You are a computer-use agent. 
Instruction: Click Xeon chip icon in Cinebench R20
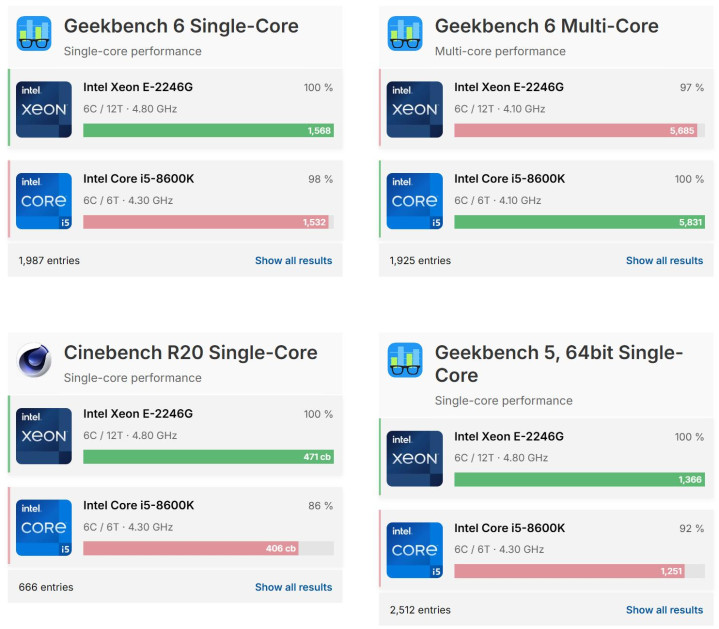tap(44, 436)
